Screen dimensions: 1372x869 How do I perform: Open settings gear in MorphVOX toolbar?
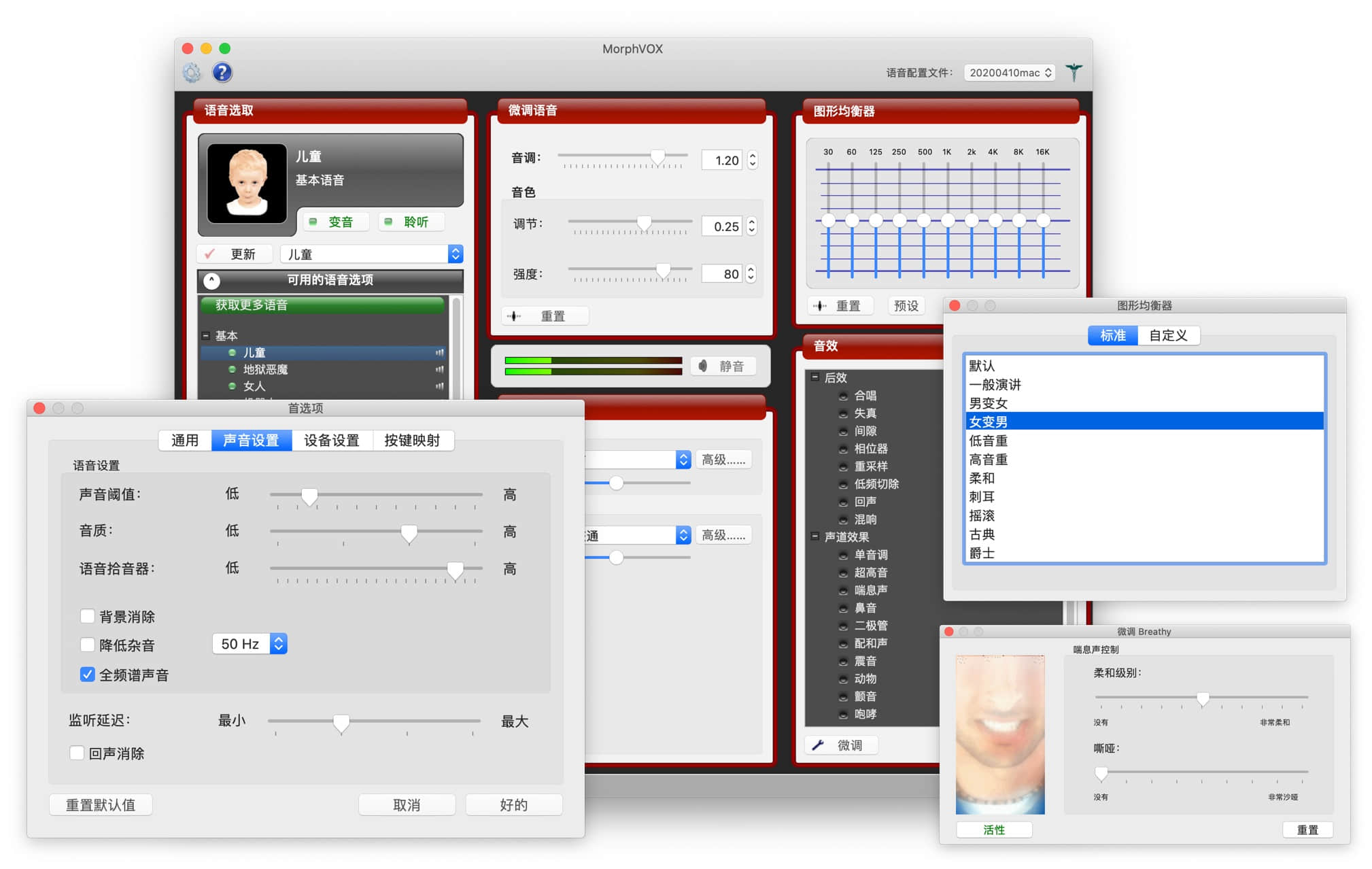192,73
